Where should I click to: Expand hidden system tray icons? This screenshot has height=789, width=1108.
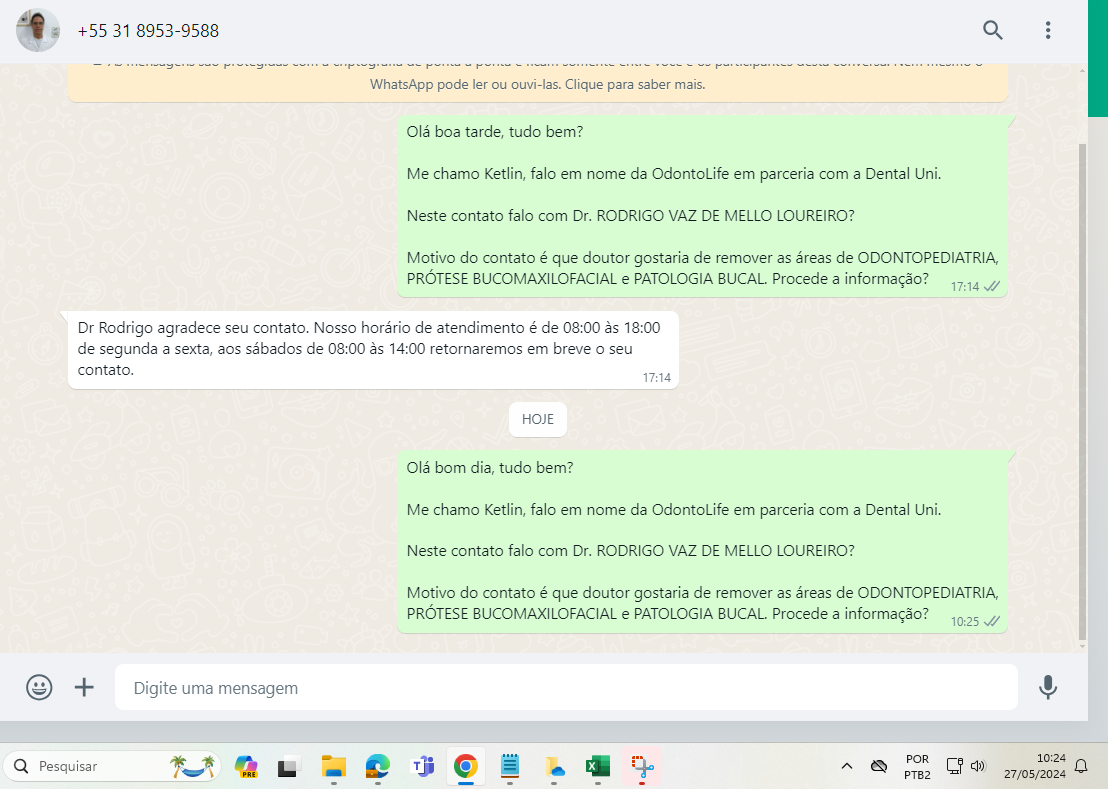pos(847,766)
